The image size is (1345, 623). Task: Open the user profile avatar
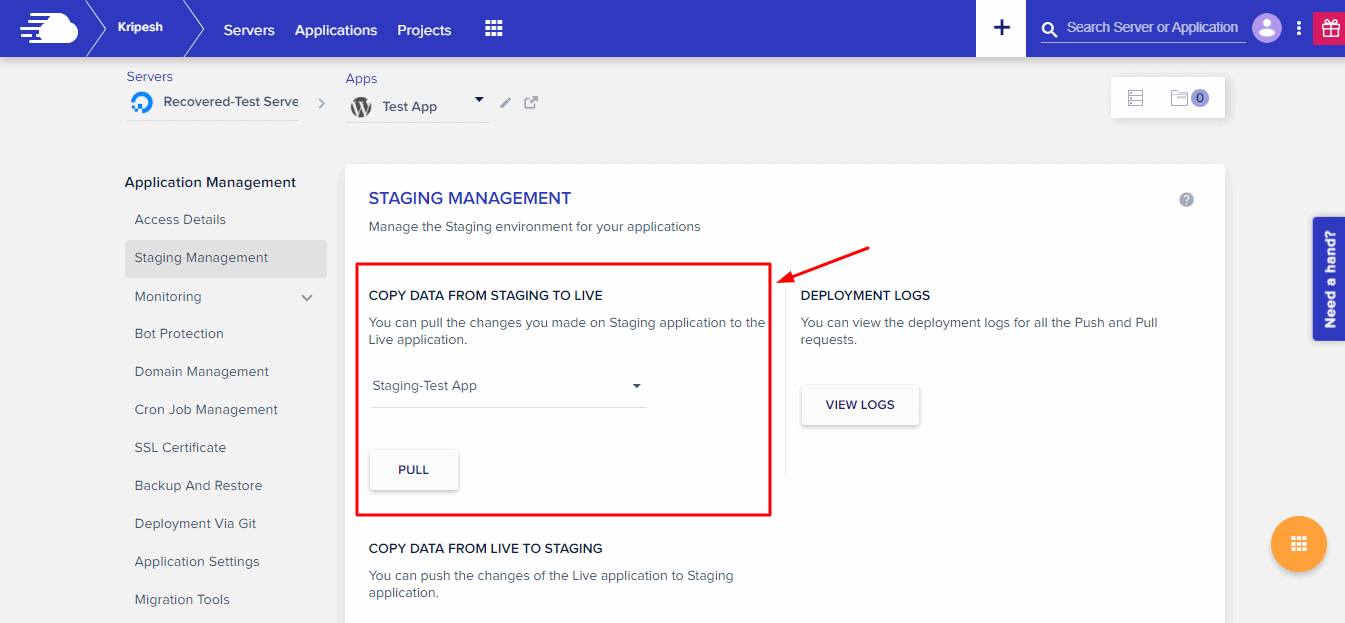click(x=1267, y=28)
